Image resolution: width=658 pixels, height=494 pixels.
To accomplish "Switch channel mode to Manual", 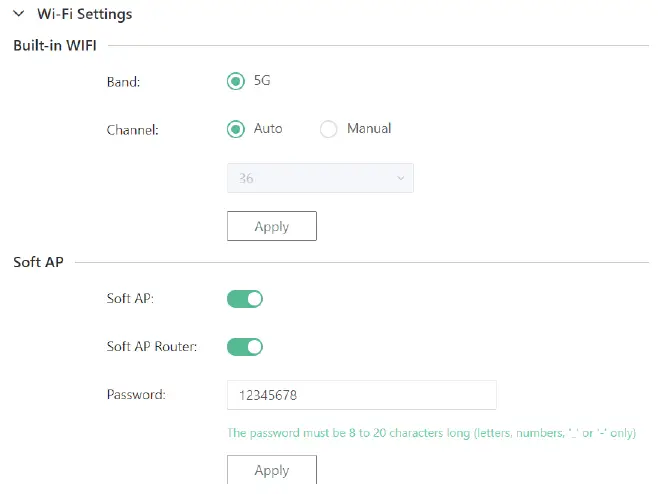I will pyautogui.click(x=328, y=129).
